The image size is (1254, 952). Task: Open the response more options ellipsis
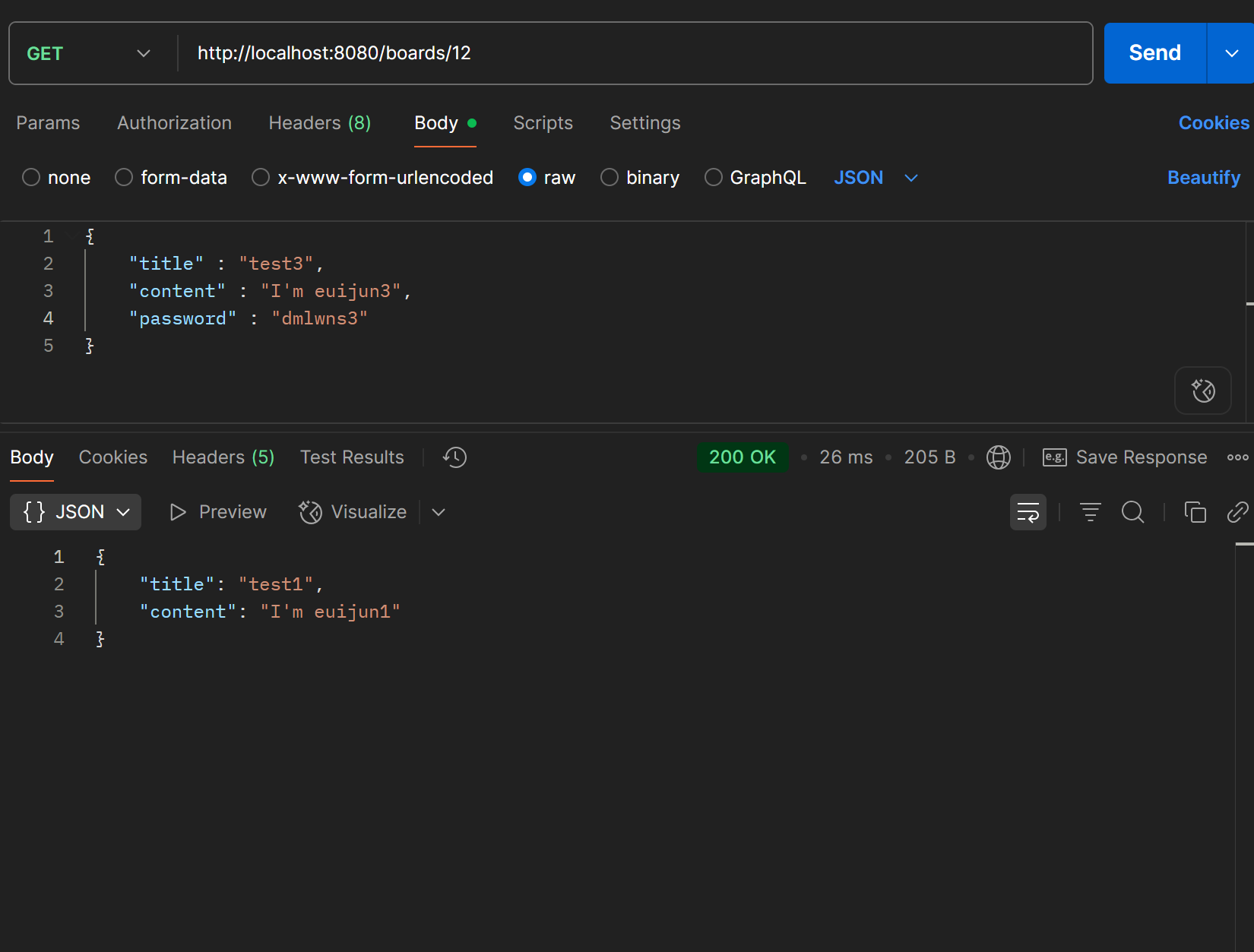(x=1238, y=457)
